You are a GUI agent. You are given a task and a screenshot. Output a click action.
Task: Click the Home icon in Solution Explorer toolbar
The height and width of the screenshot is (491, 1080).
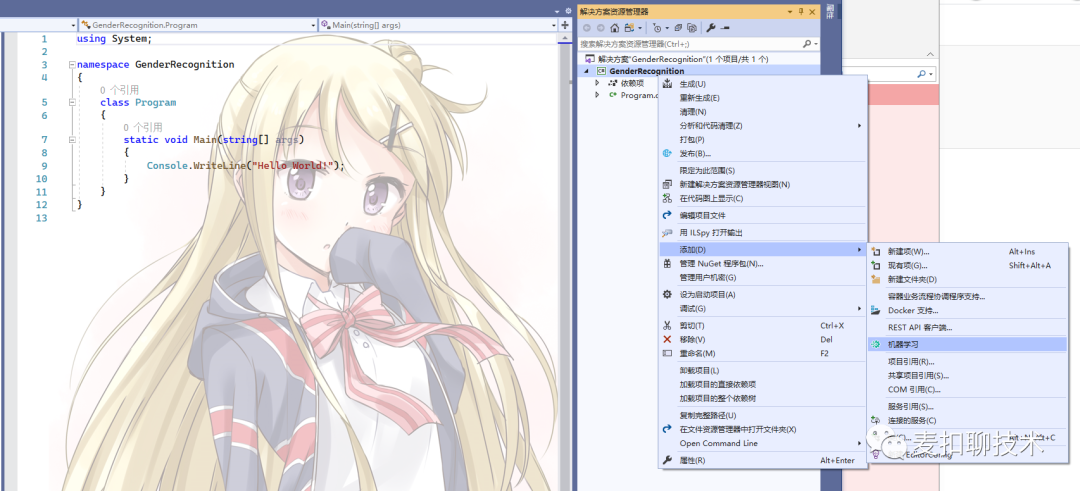(x=615, y=28)
